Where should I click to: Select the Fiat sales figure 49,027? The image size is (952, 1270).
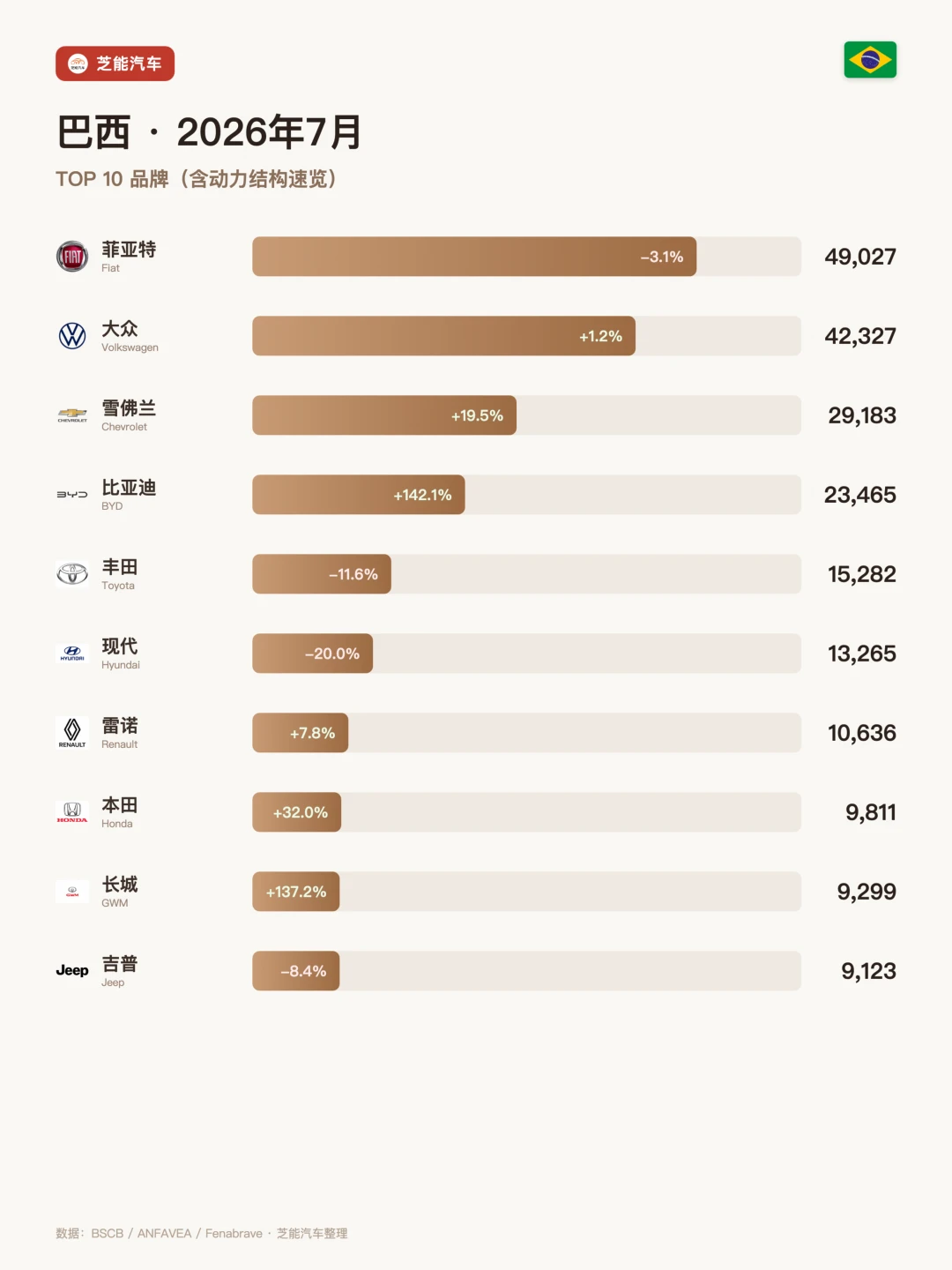860,257
